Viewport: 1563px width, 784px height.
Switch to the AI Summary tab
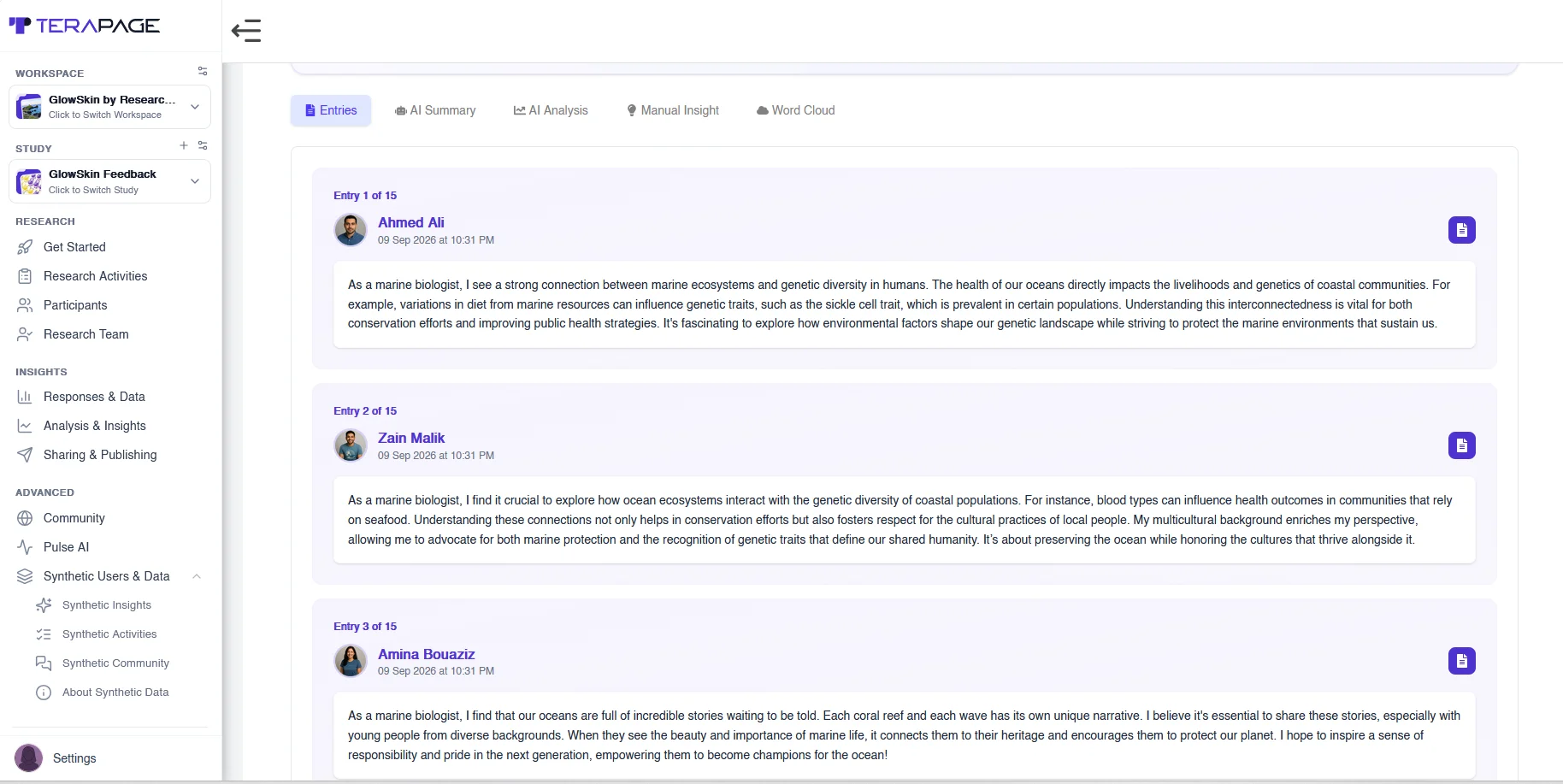[x=435, y=110]
